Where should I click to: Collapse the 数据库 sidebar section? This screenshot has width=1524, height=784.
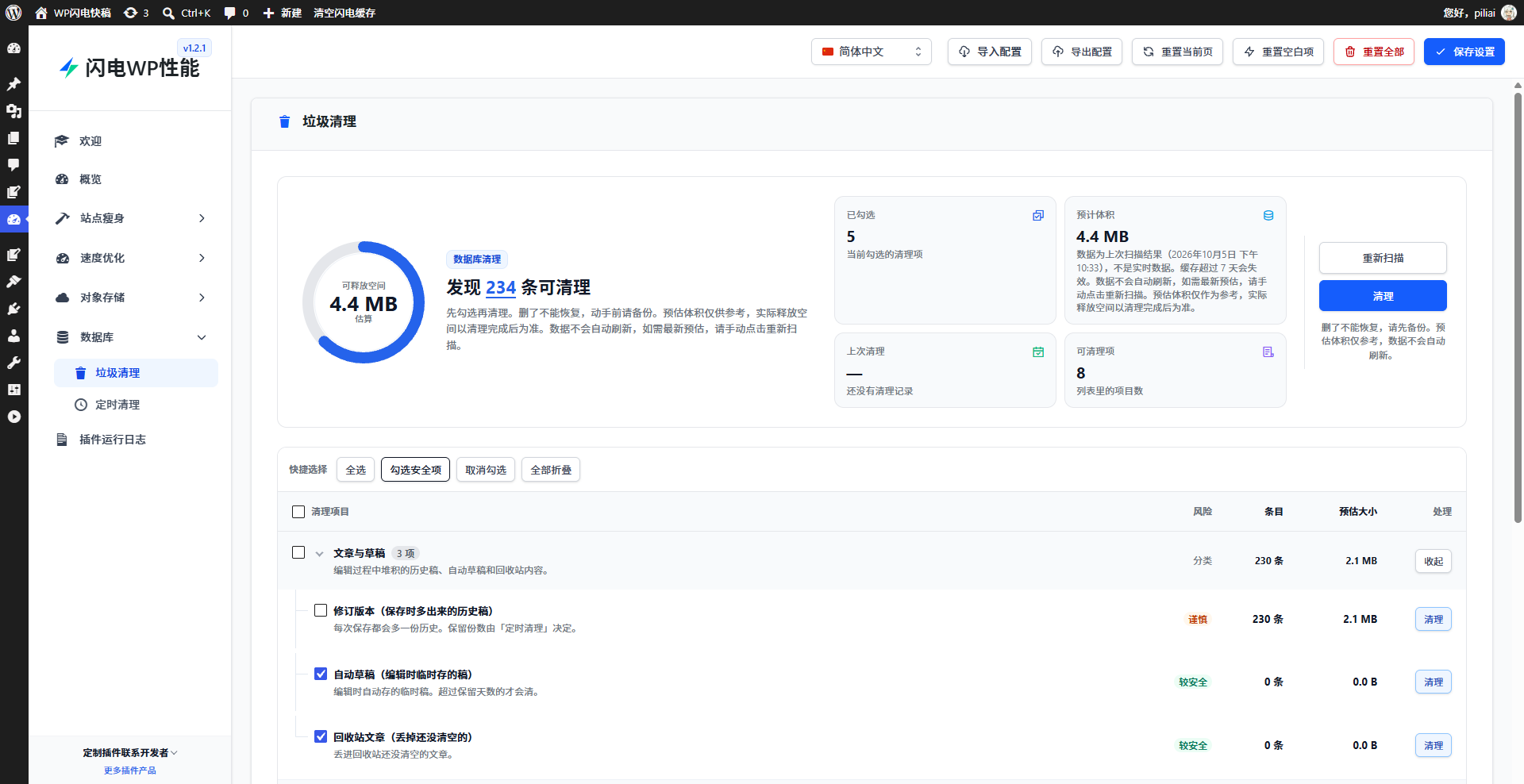132,337
